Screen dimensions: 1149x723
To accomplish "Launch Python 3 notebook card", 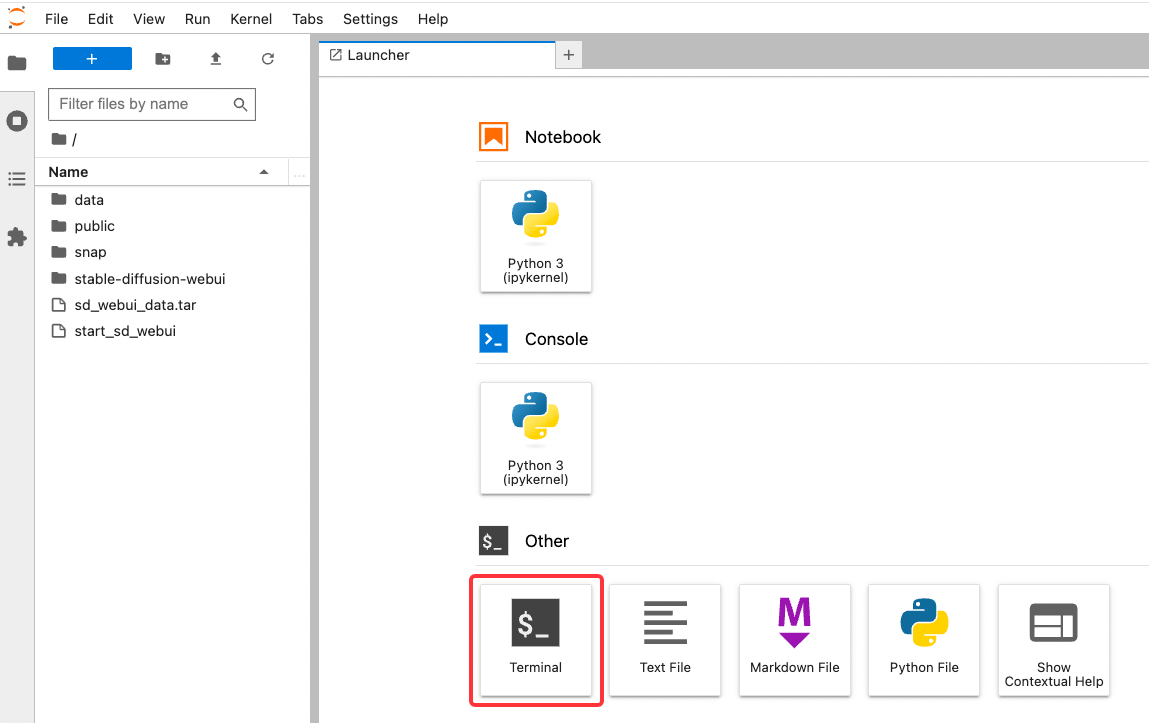I will point(536,237).
